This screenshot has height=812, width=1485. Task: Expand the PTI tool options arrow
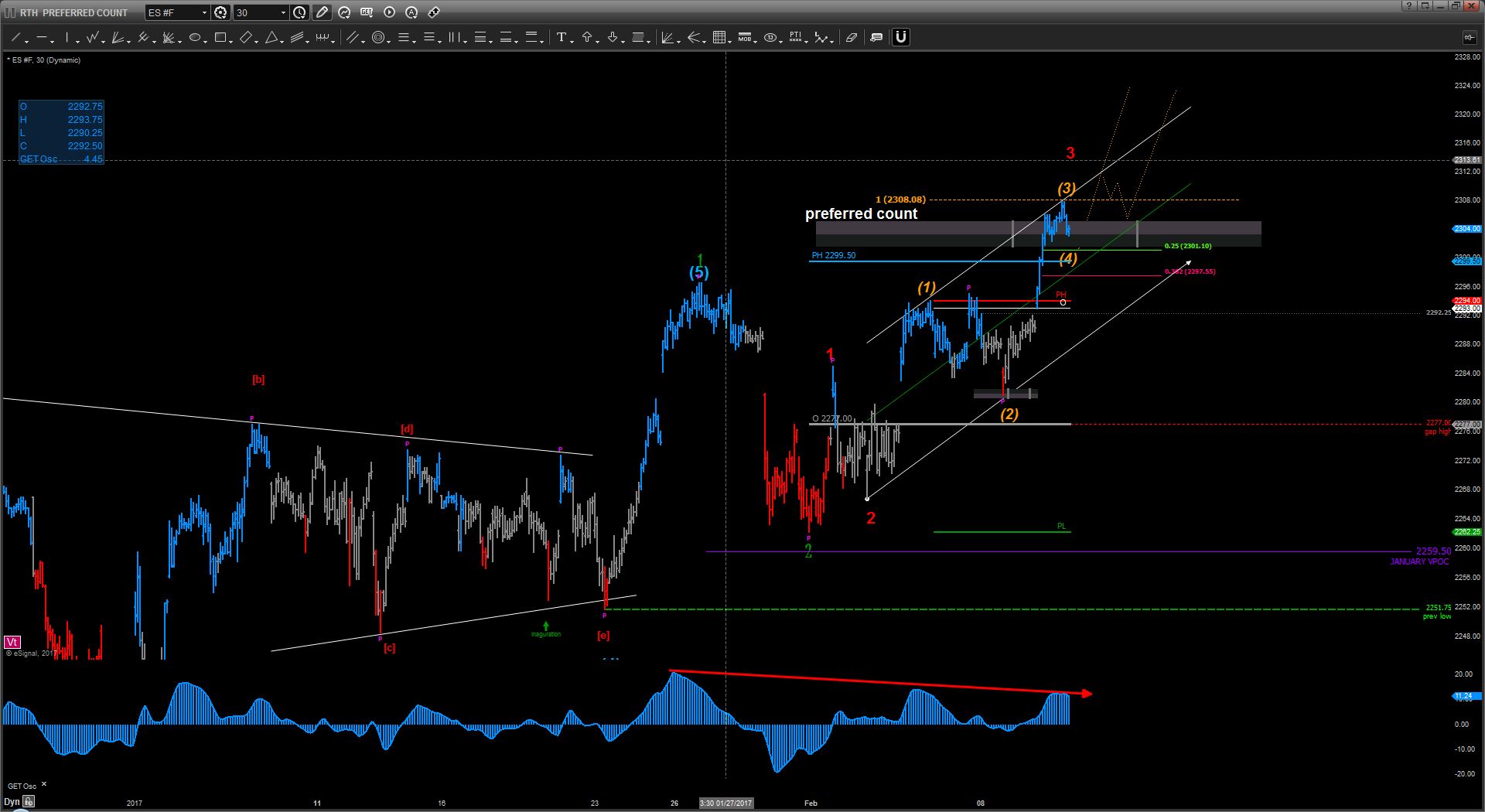coord(807,40)
